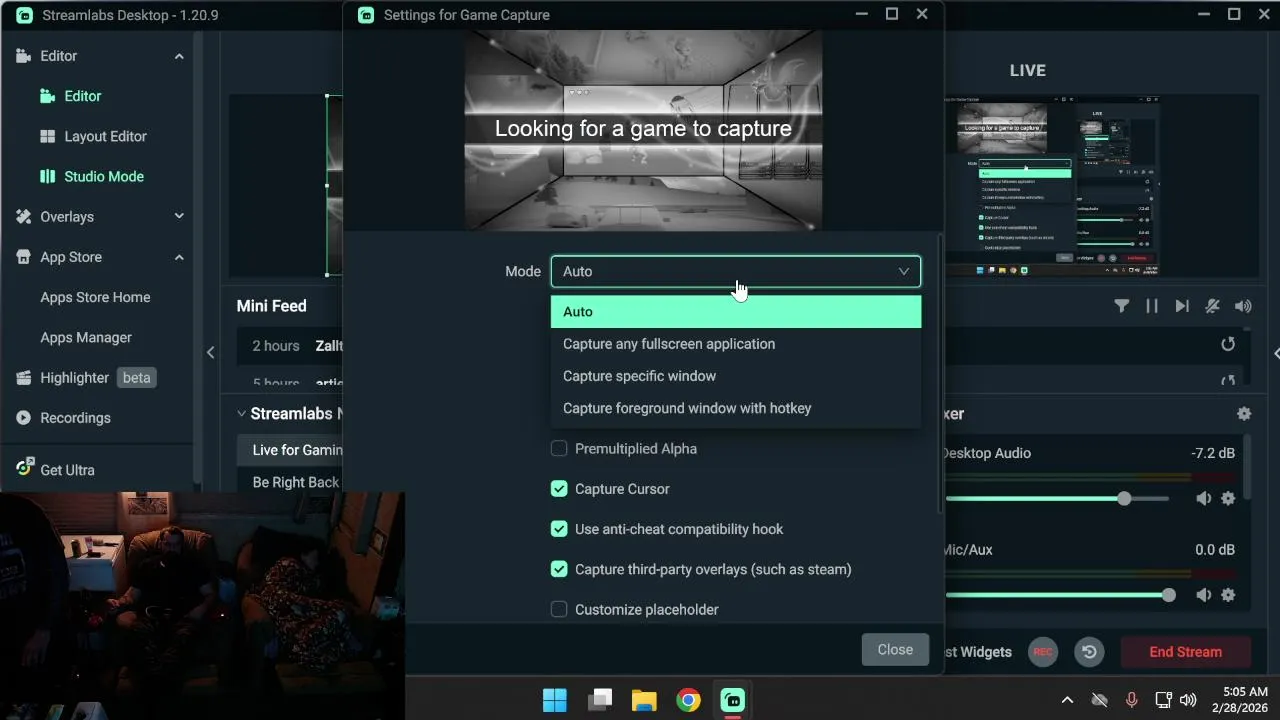Click Mini Feed volume speaker icon
1280x720 pixels.
[1243, 306]
